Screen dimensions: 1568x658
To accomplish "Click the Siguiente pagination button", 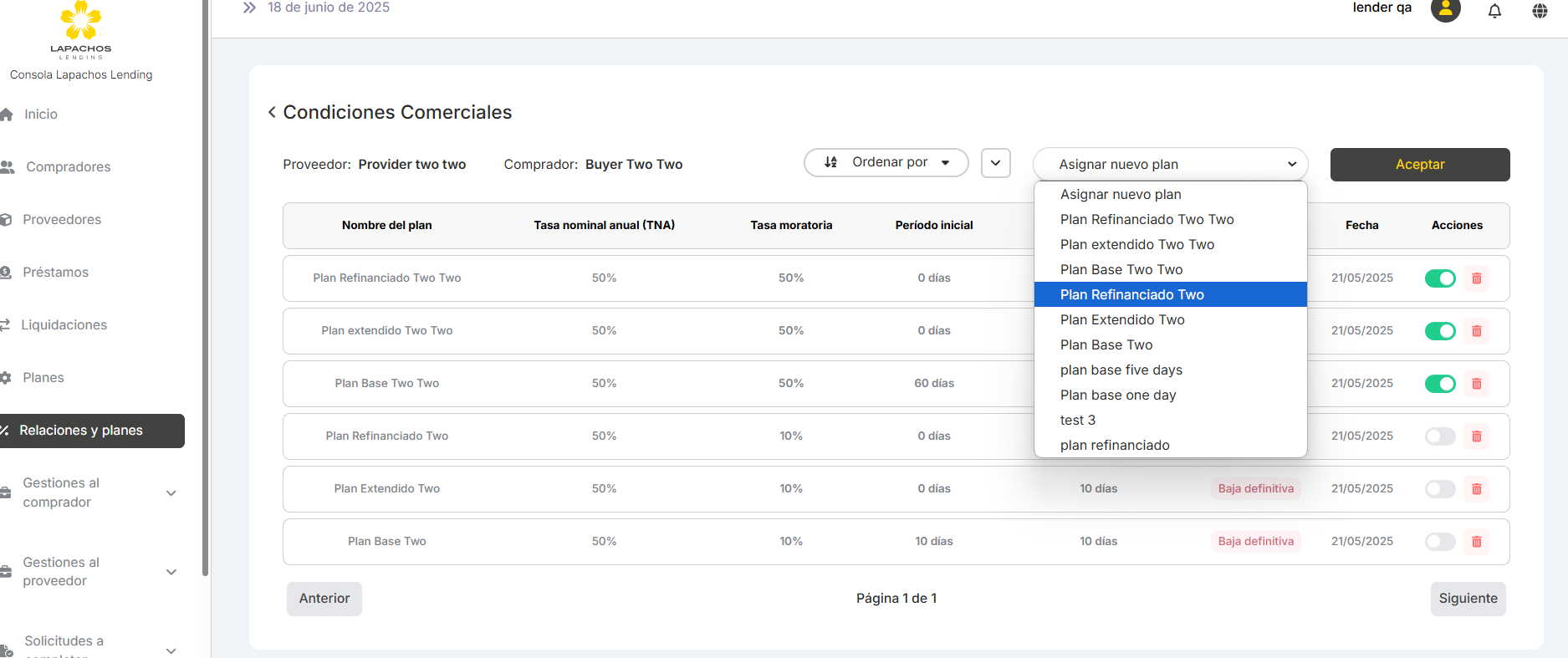I will click(x=1468, y=599).
